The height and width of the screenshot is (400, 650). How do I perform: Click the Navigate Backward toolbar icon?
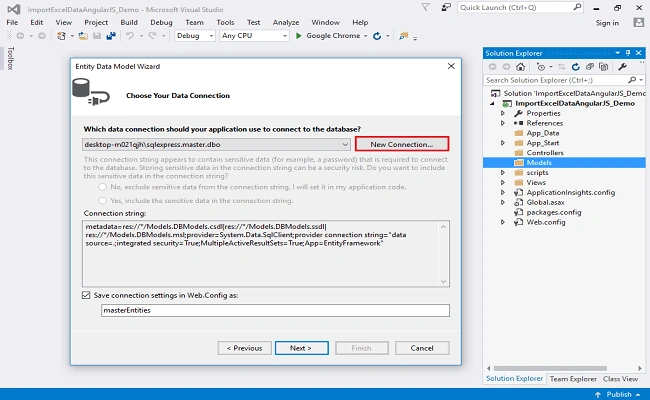20,36
